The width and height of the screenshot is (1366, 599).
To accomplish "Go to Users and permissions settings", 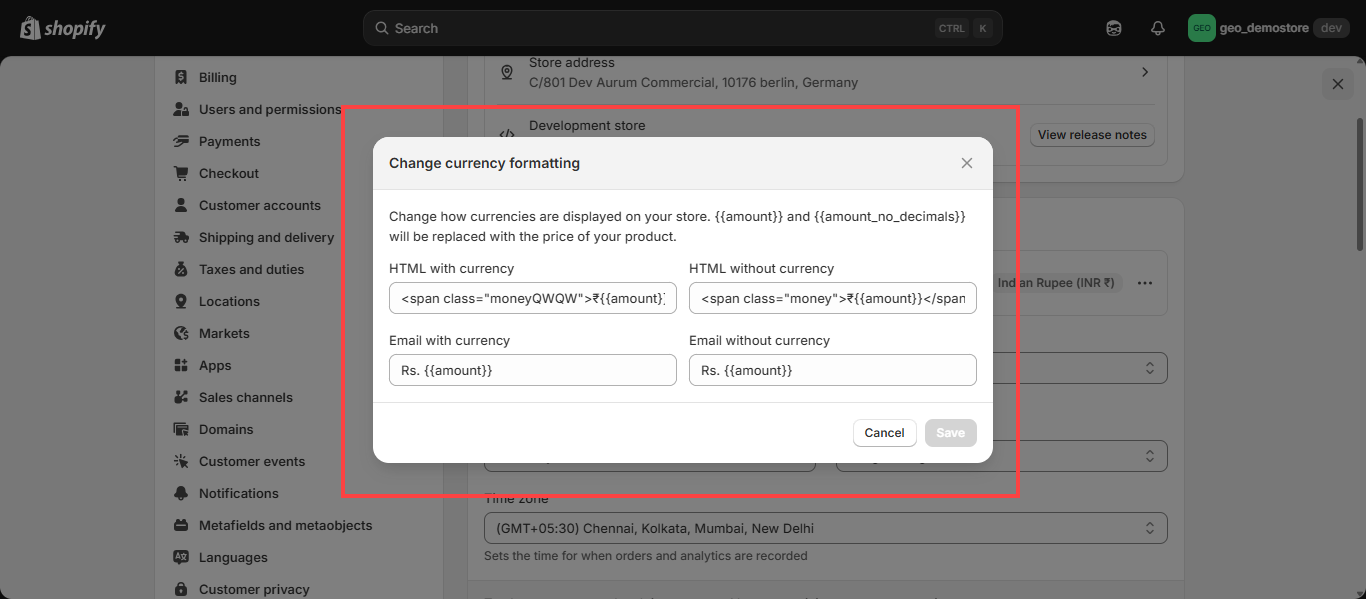I will (269, 109).
